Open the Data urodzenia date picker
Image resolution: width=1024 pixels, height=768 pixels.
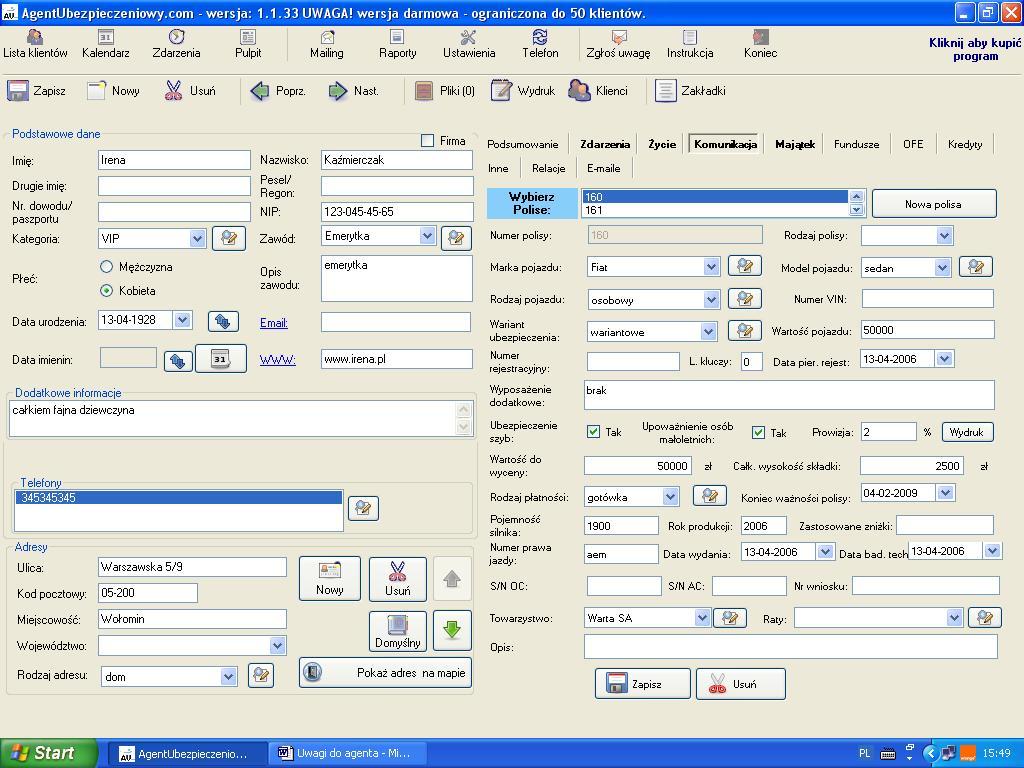point(183,320)
